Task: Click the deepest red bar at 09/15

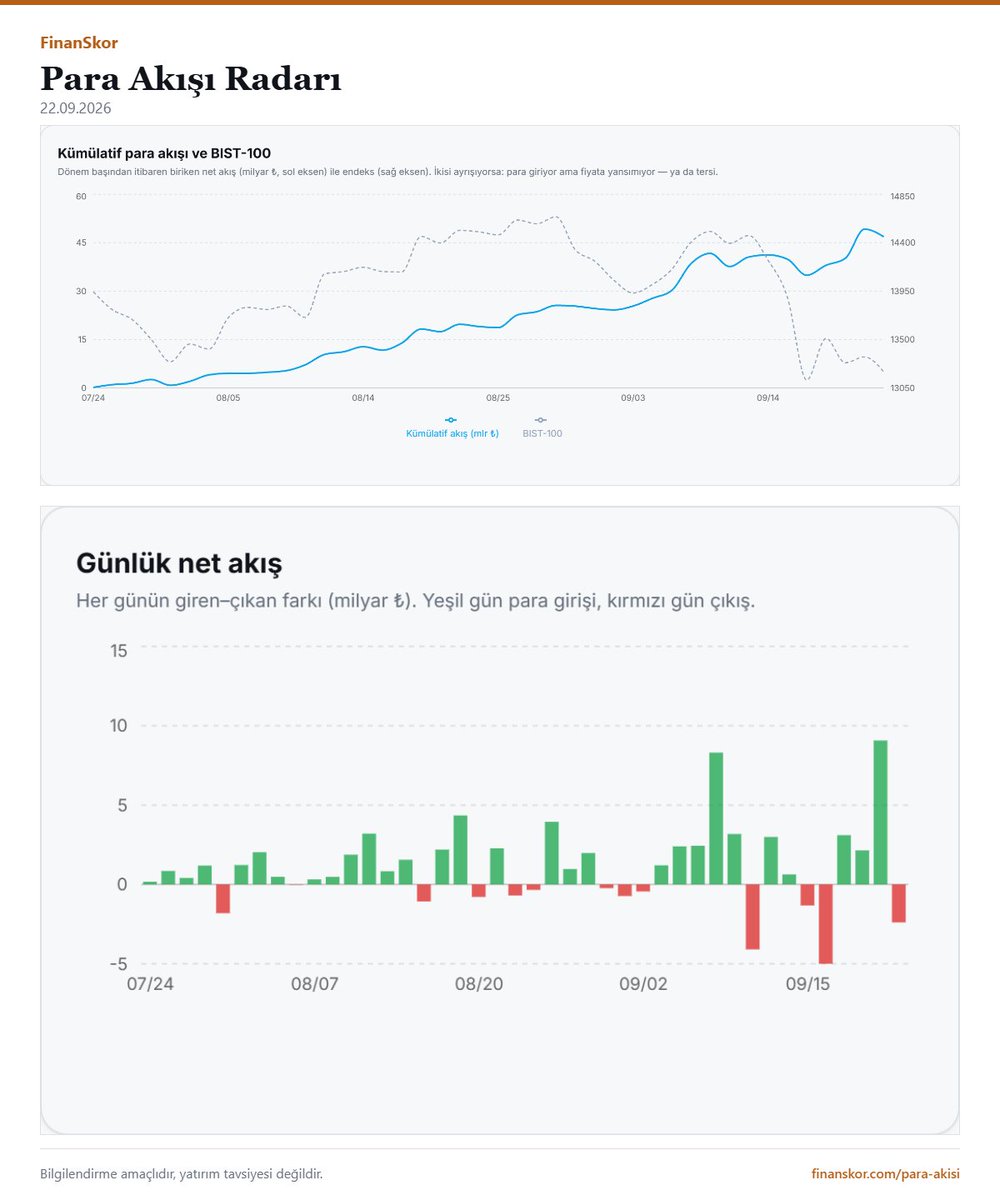Action: tap(826, 924)
